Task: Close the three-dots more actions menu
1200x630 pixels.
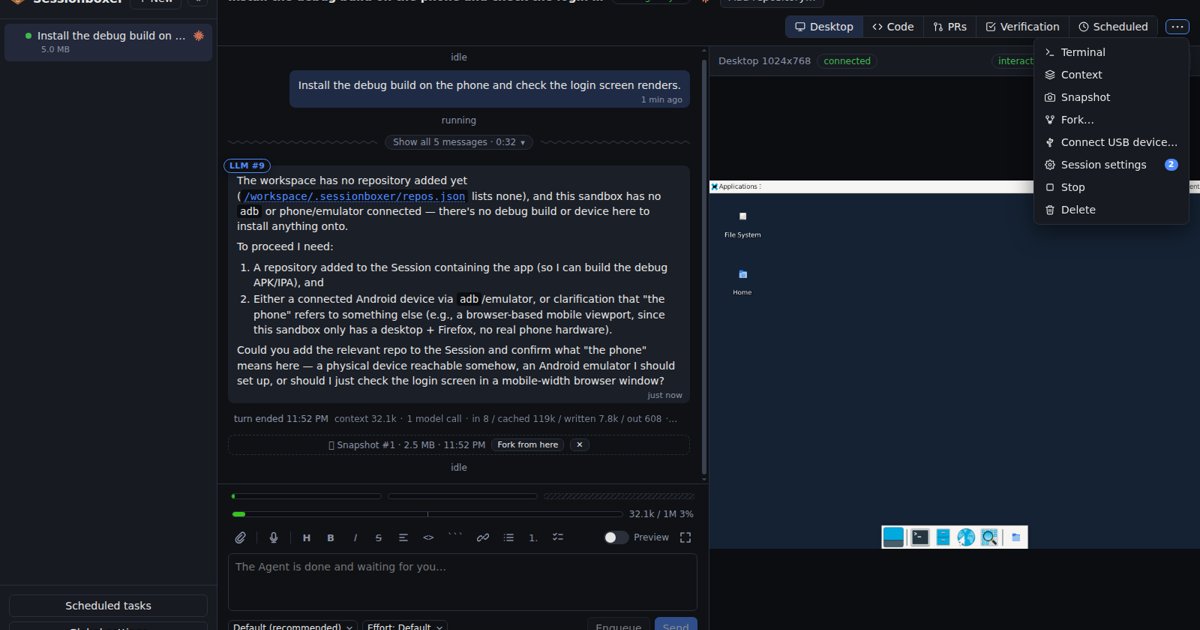Action: [x=1177, y=27]
